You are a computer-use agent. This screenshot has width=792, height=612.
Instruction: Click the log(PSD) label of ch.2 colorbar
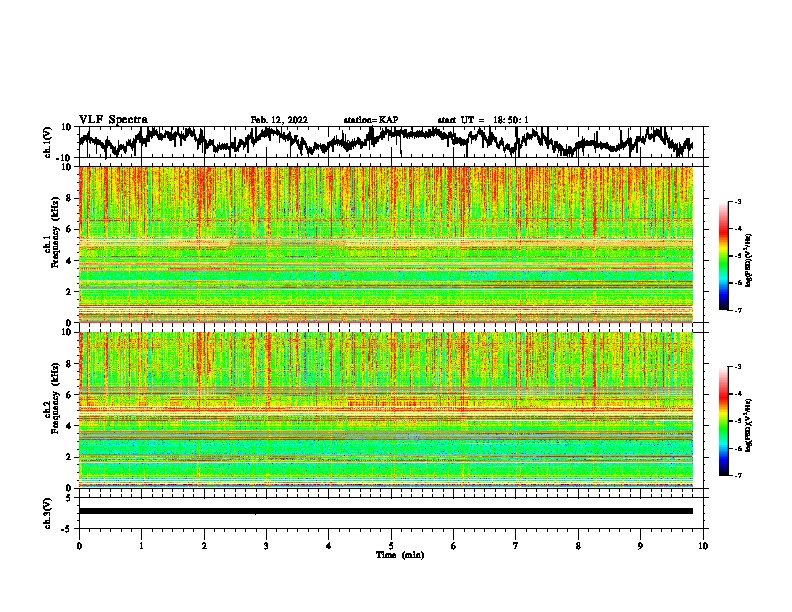point(749,425)
